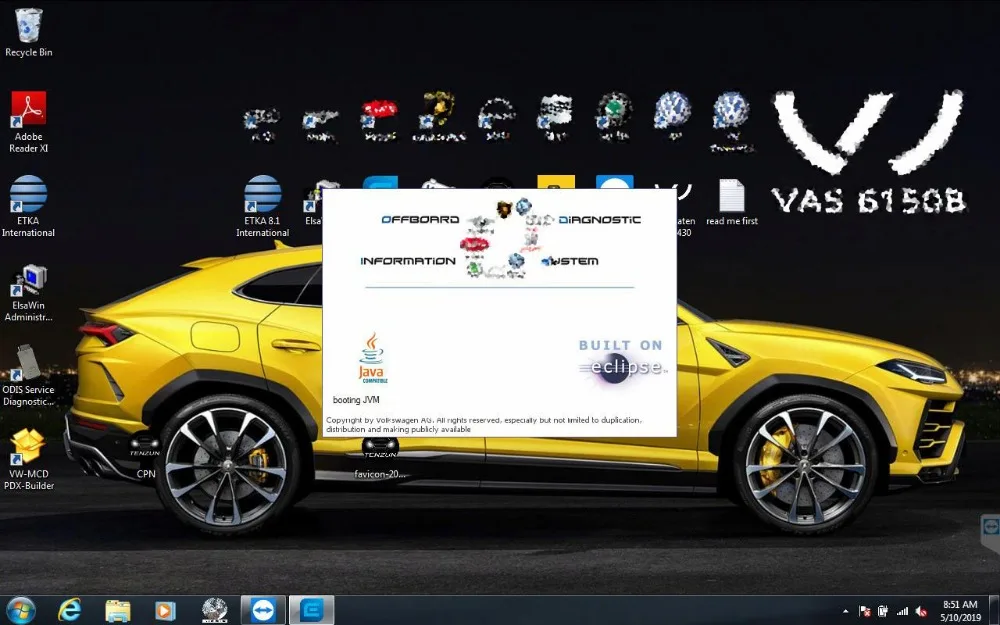Viewport: 1000px width, 625px height.
Task: Open the globe icon pinned beside Media Player
Action: pyautogui.click(x=214, y=610)
